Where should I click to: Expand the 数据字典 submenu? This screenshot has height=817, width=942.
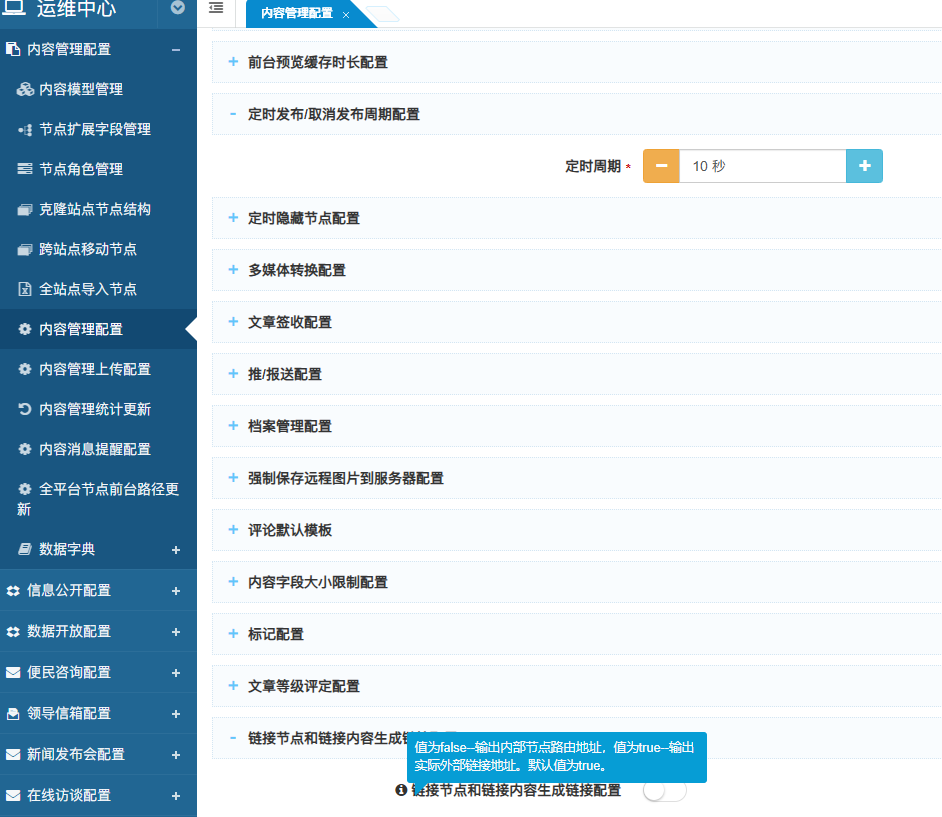176,550
